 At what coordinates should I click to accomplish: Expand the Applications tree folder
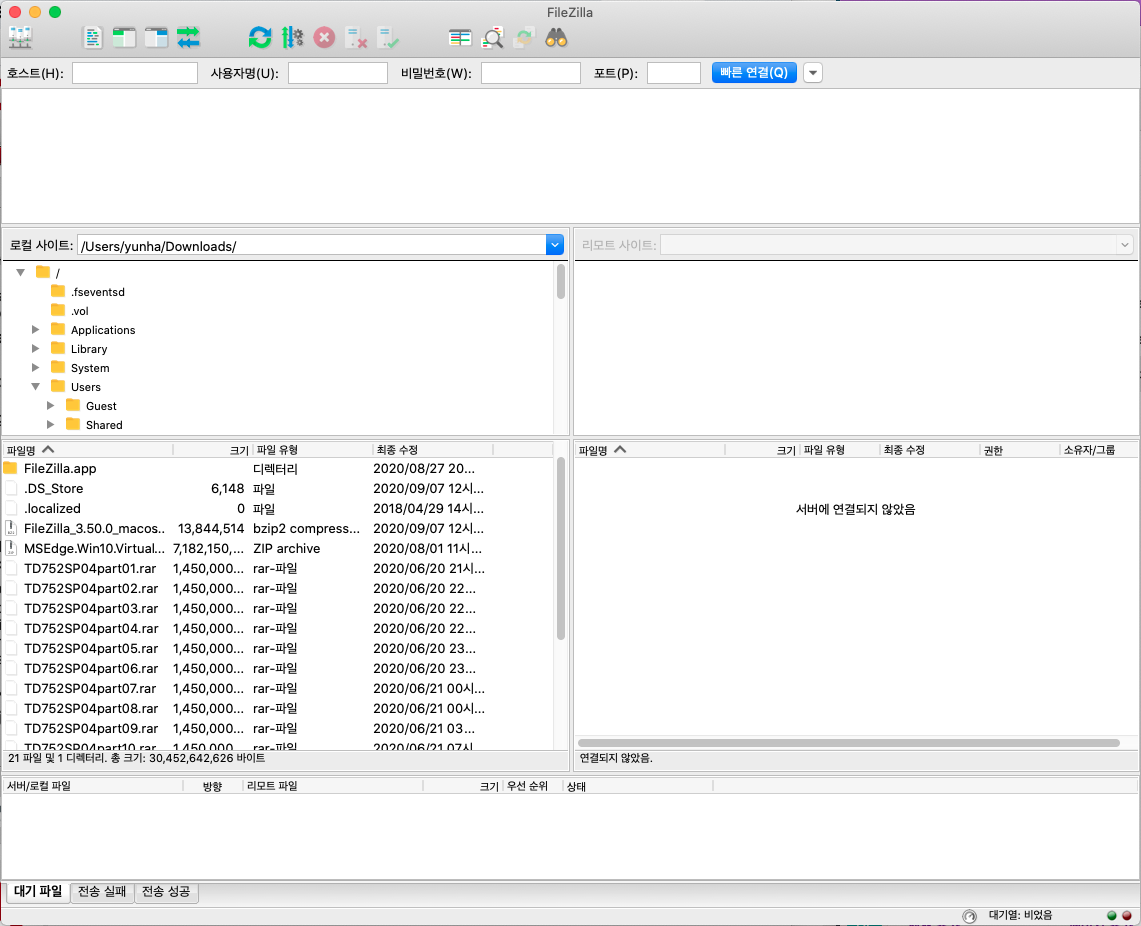(x=35, y=330)
